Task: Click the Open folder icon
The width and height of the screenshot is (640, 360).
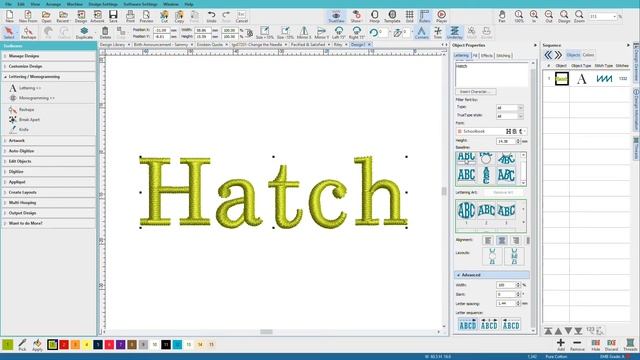Action: (46, 16)
